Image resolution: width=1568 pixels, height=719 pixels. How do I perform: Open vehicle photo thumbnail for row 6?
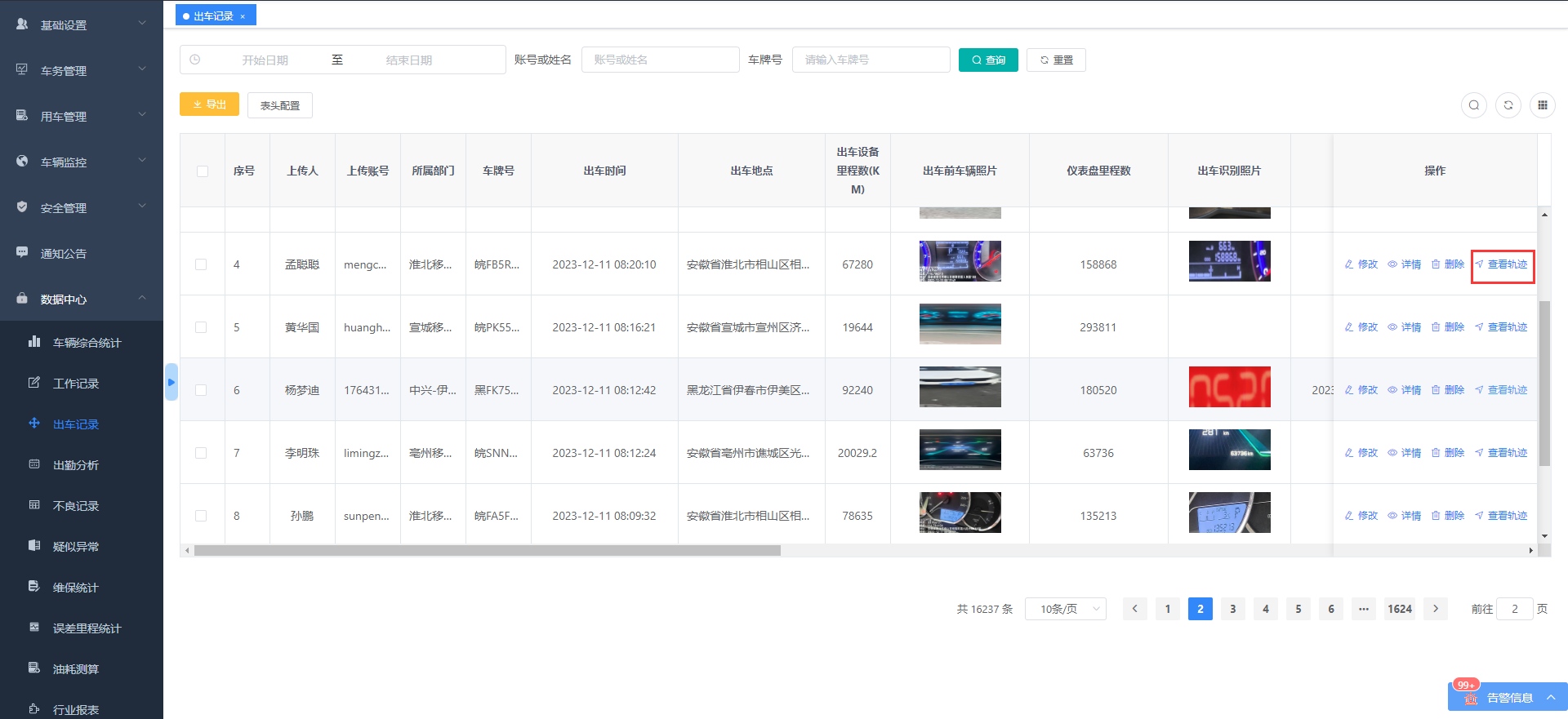(x=960, y=387)
